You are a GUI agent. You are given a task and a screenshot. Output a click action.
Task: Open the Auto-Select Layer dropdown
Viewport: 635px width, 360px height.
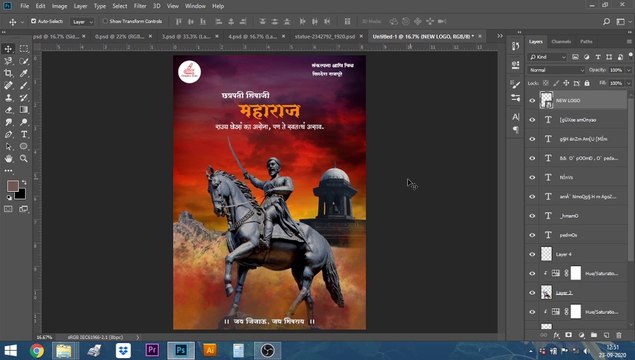pyautogui.click(x=82, y=21)
